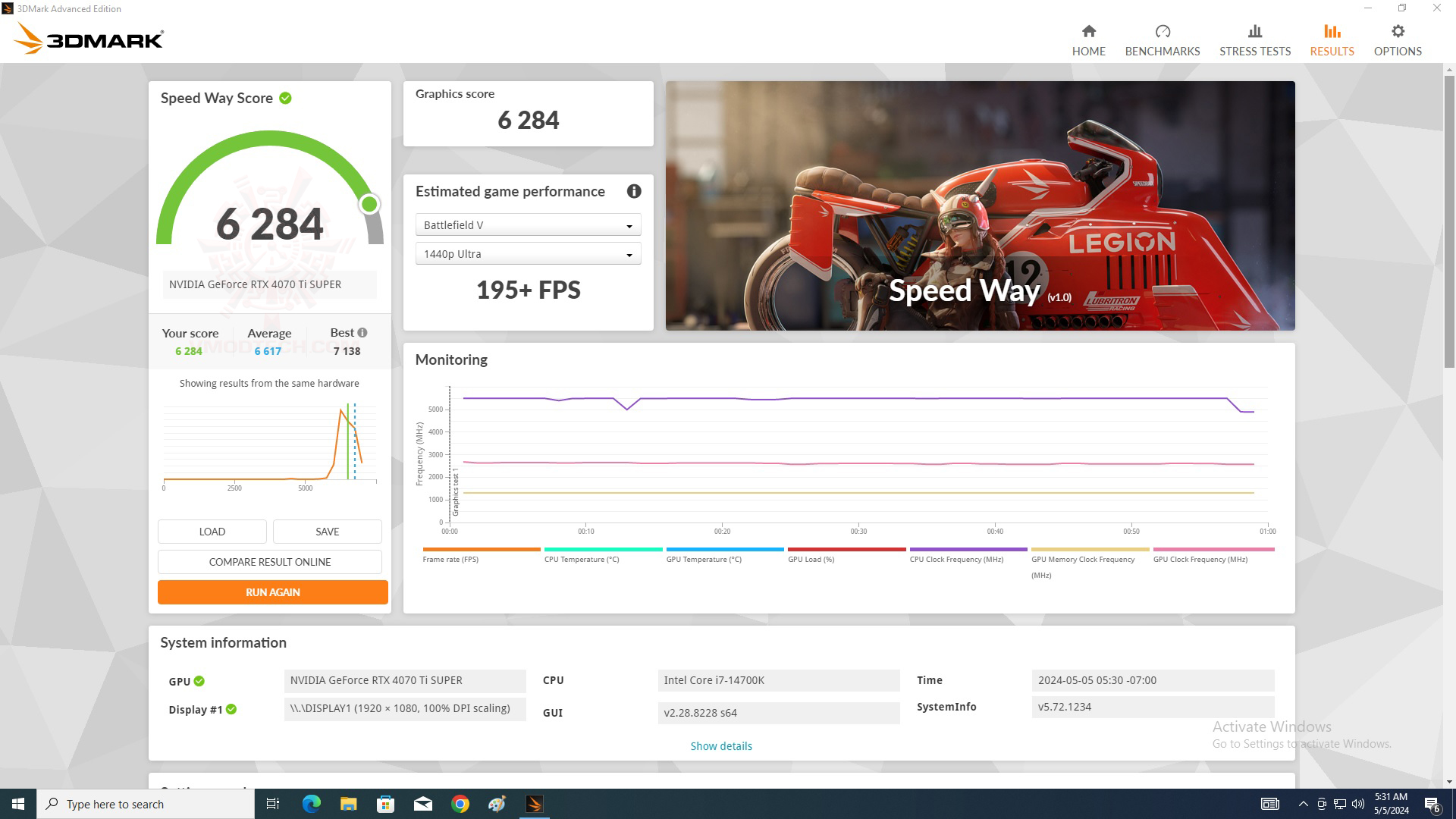This screenshot has width=1456, height=819.
Task: Open the STRESS TESTS section
Action: pos(1254,39)
